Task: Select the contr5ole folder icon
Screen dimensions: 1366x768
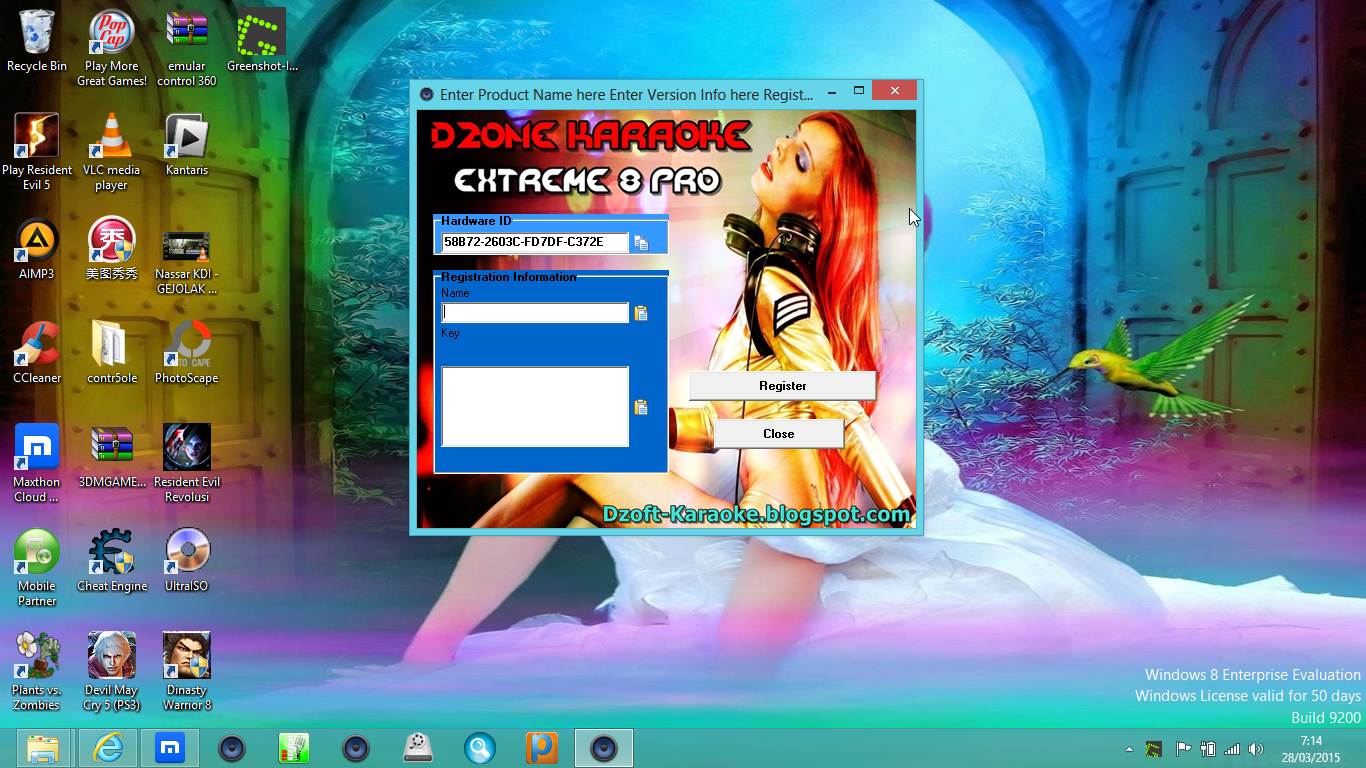Action: click(x=112, y=353)
